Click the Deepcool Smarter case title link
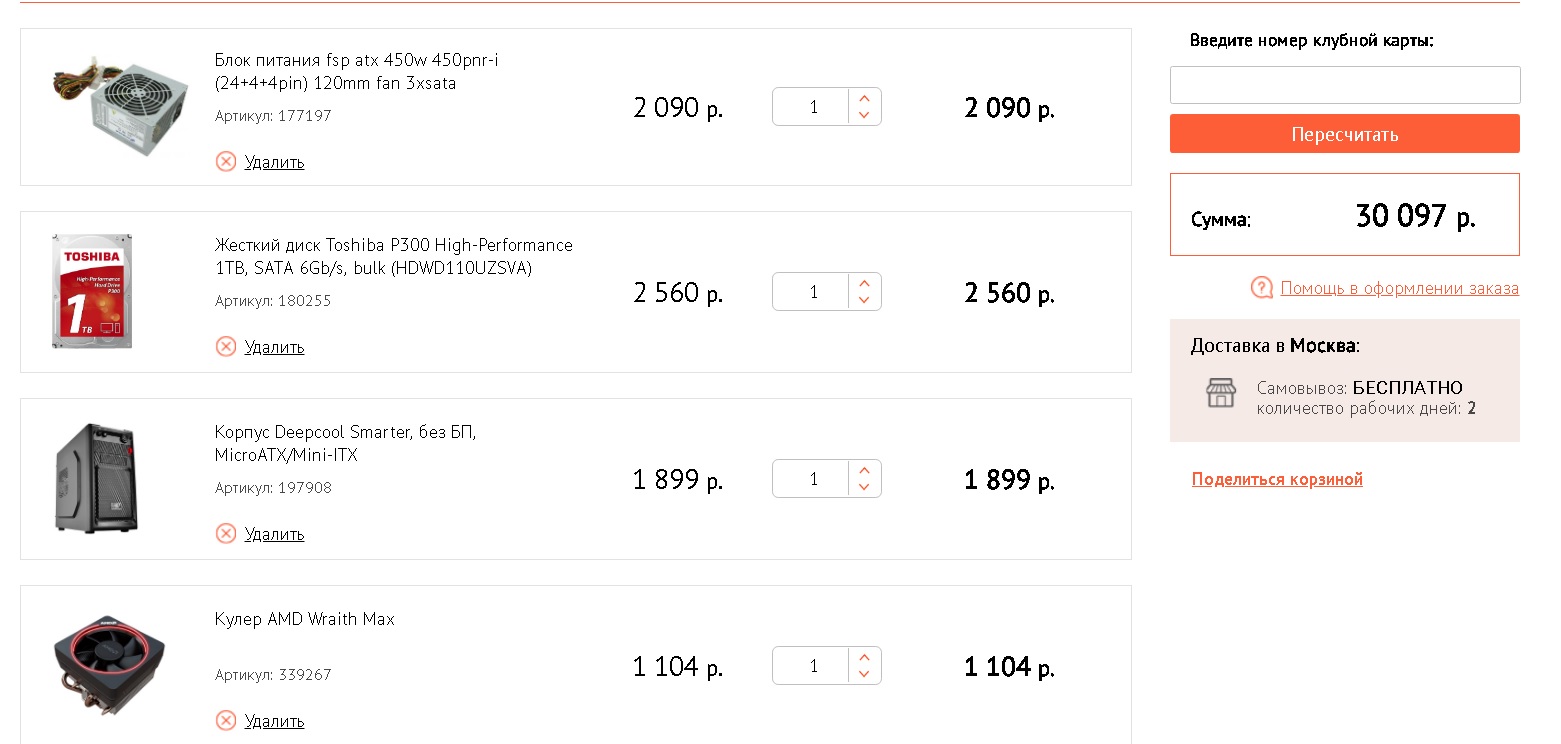This screenshot has height=744, width=1561. click(x=345, y=444)
